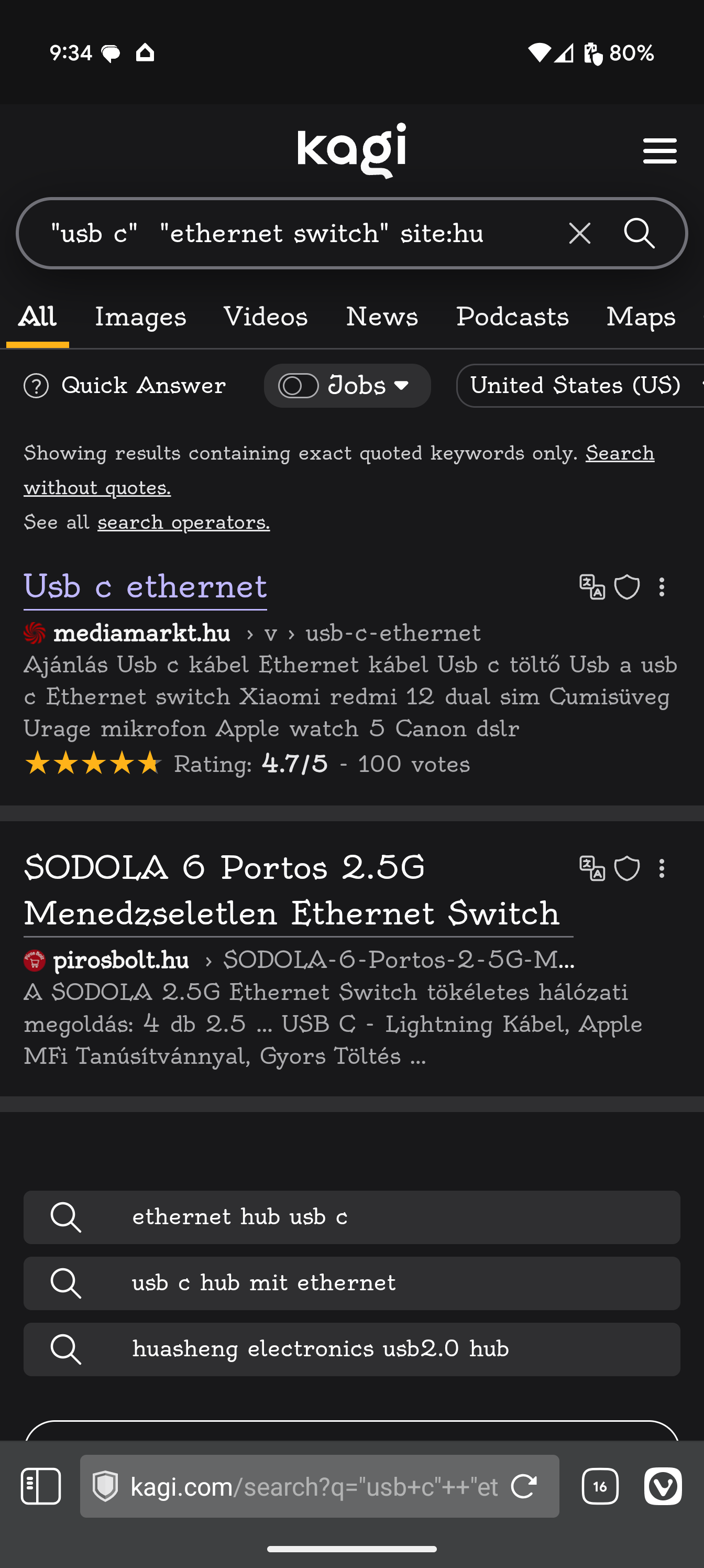Open three-dot menu on SODOLA result
This screenshot has width=704, height=1568.
coord(662,868)
